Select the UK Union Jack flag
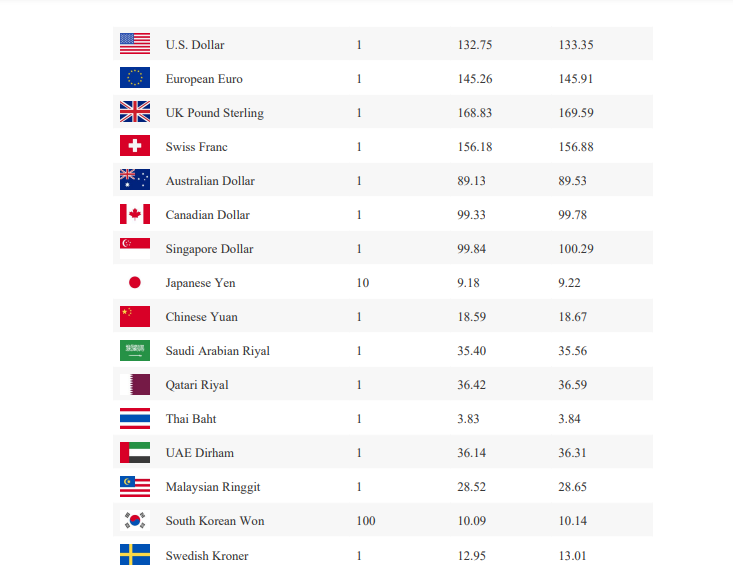Image resolution: width=733 pixels, height=567 pixels. tap(135, 112)
